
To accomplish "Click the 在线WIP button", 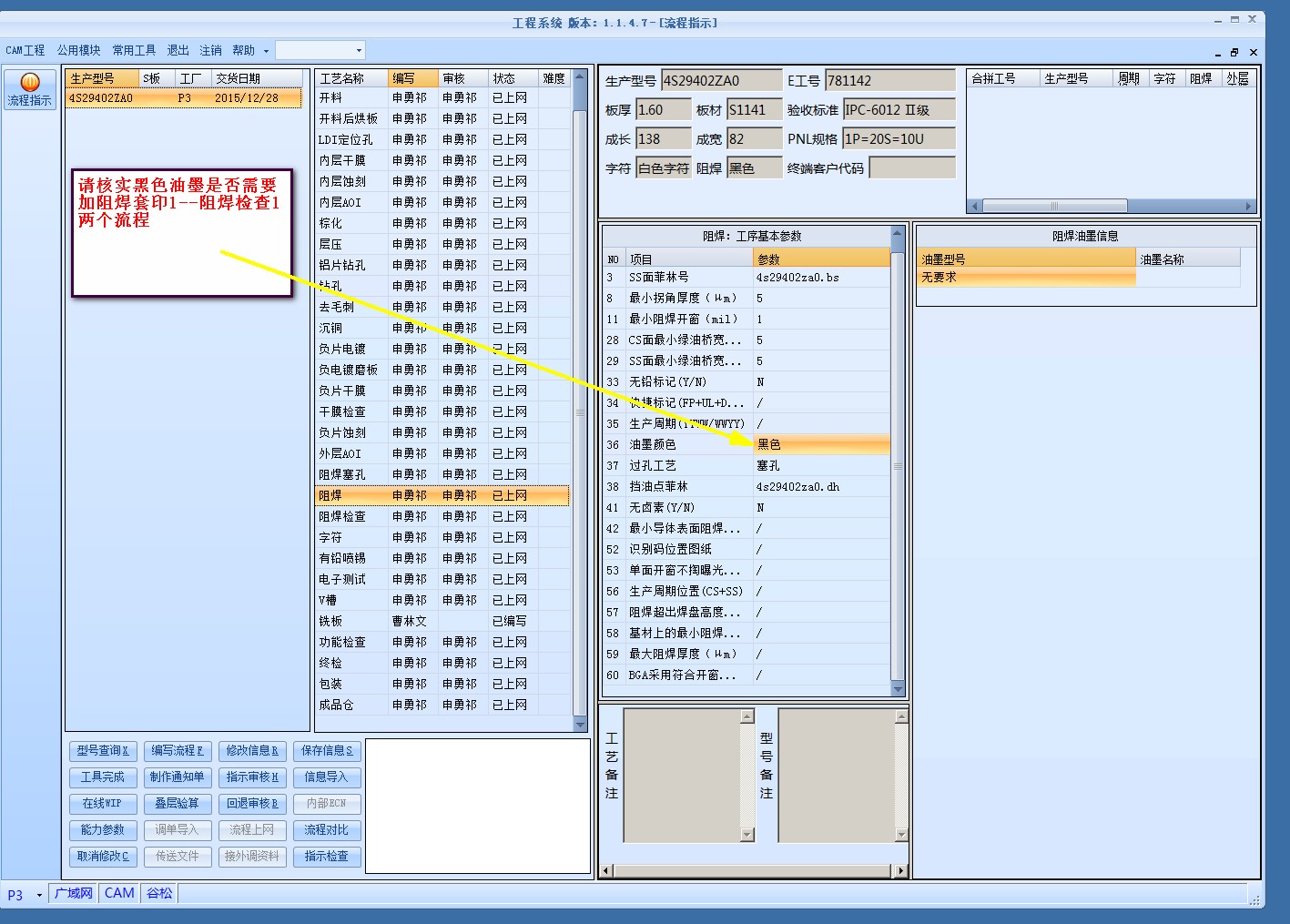I will (103, 804).
